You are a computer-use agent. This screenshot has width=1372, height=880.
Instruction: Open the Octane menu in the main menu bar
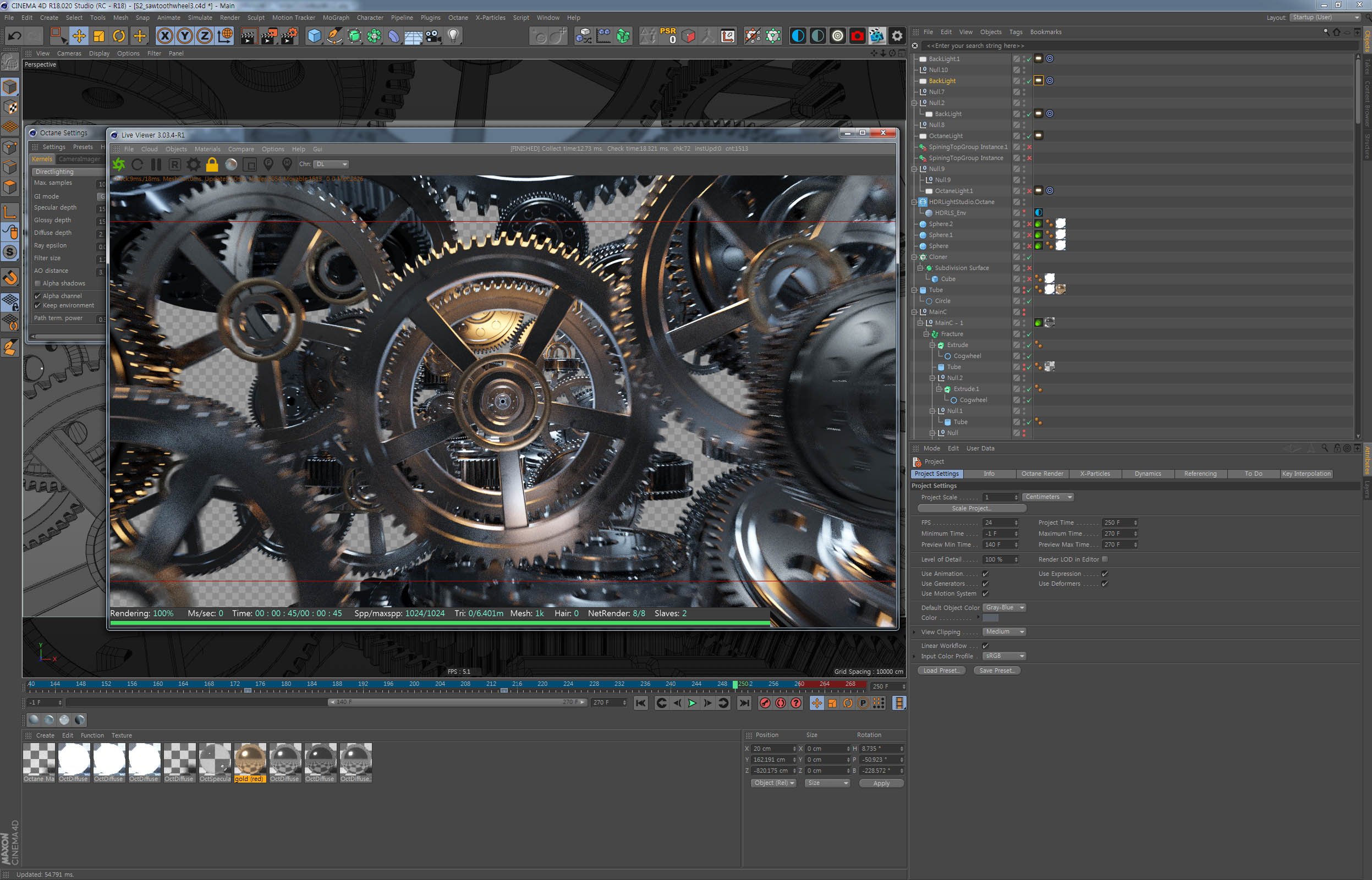(458, 18)
